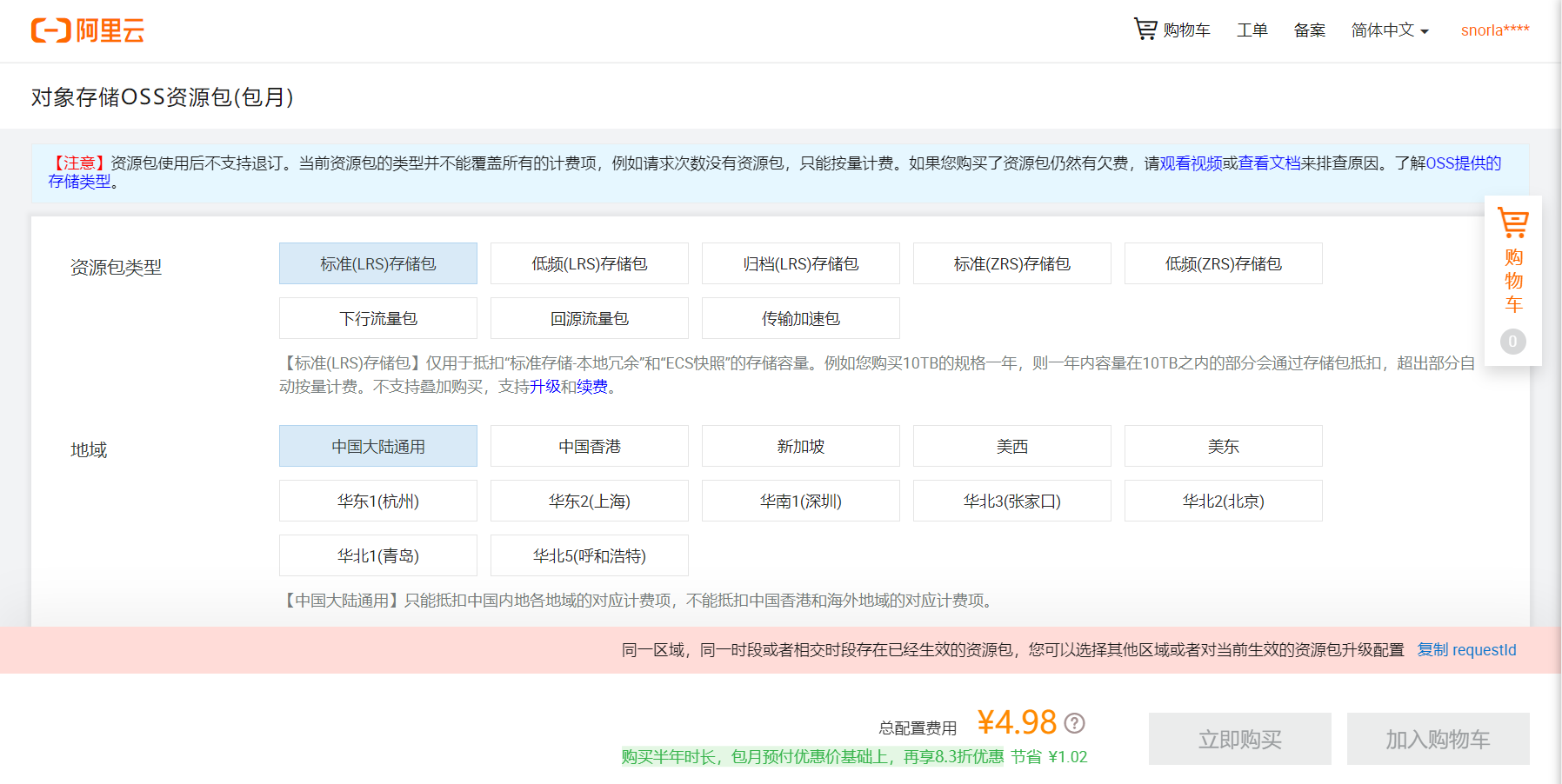
Task: Click the 节省 ¥1.02 savings text
Action: 1049,757
